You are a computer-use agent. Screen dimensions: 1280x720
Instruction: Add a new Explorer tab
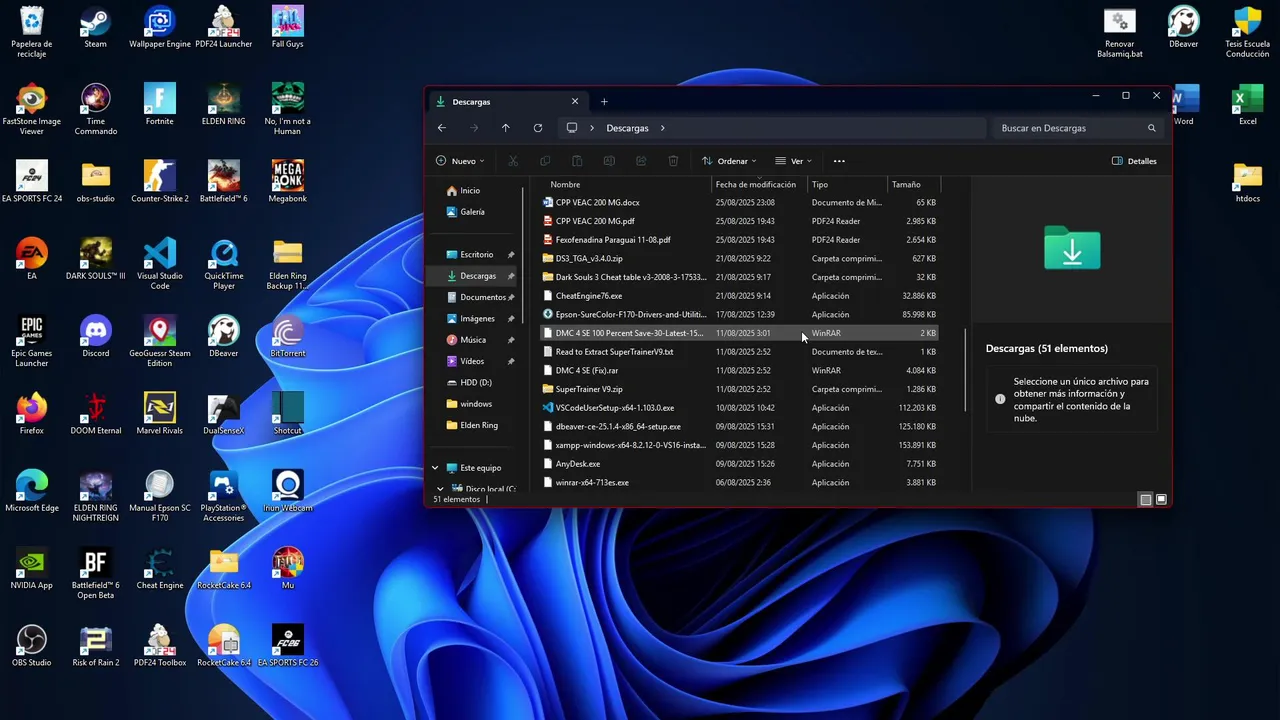coord(604,101)
